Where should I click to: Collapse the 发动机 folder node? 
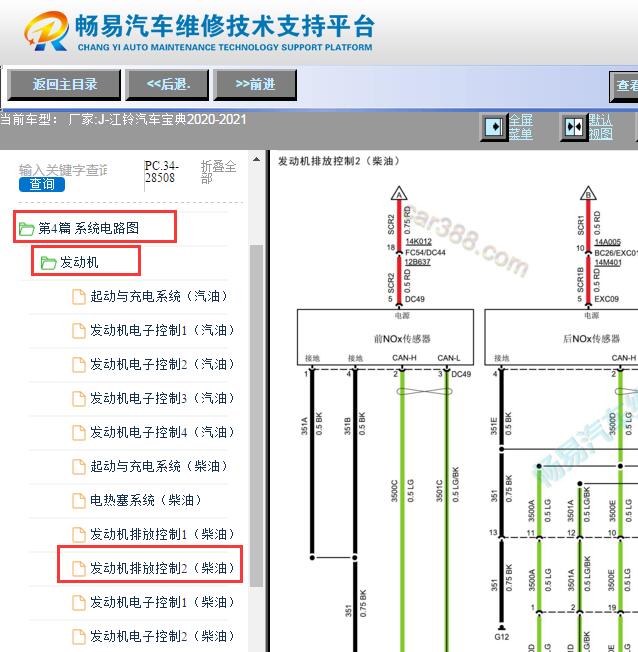79,262
